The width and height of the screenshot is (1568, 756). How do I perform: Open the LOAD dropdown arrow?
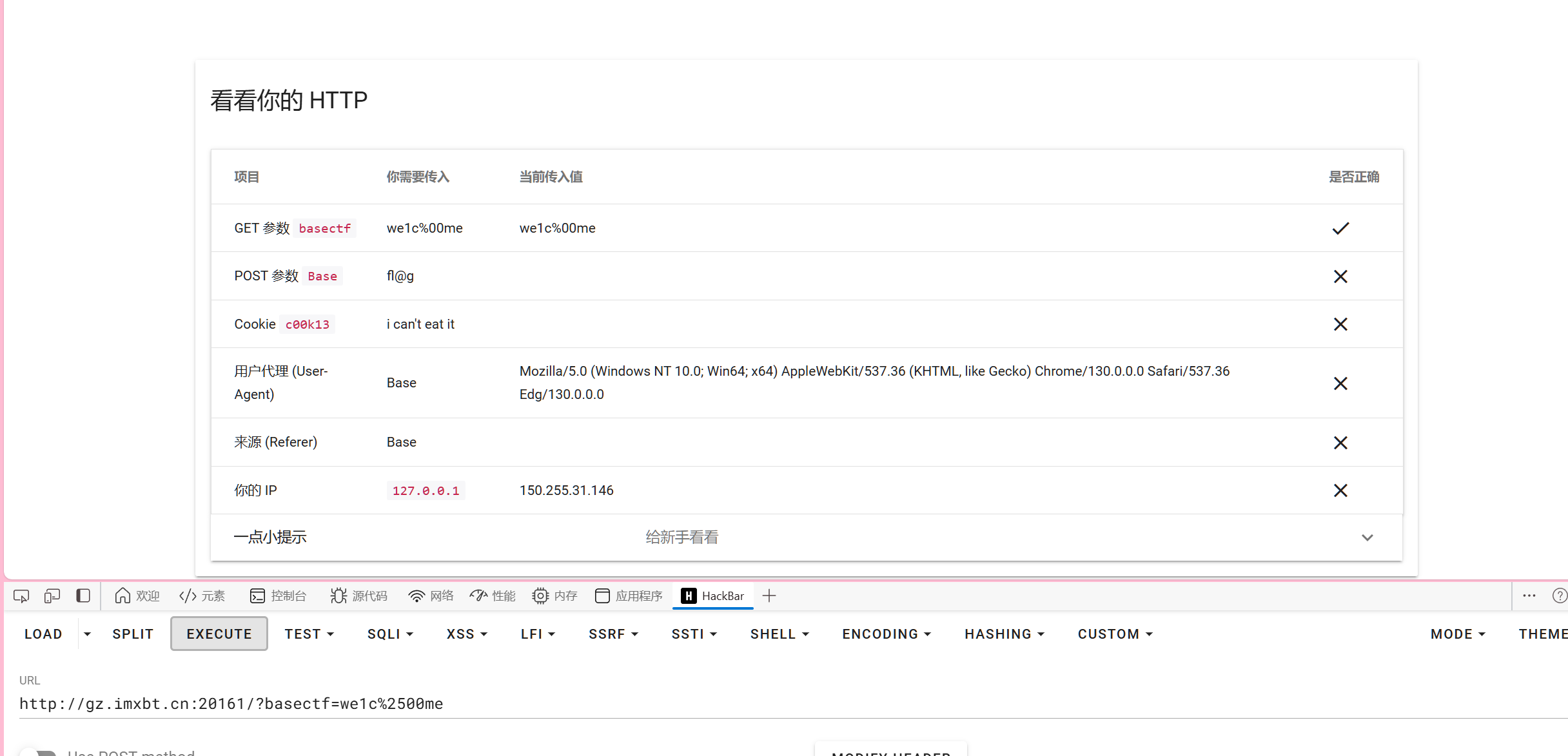(87, 634)
